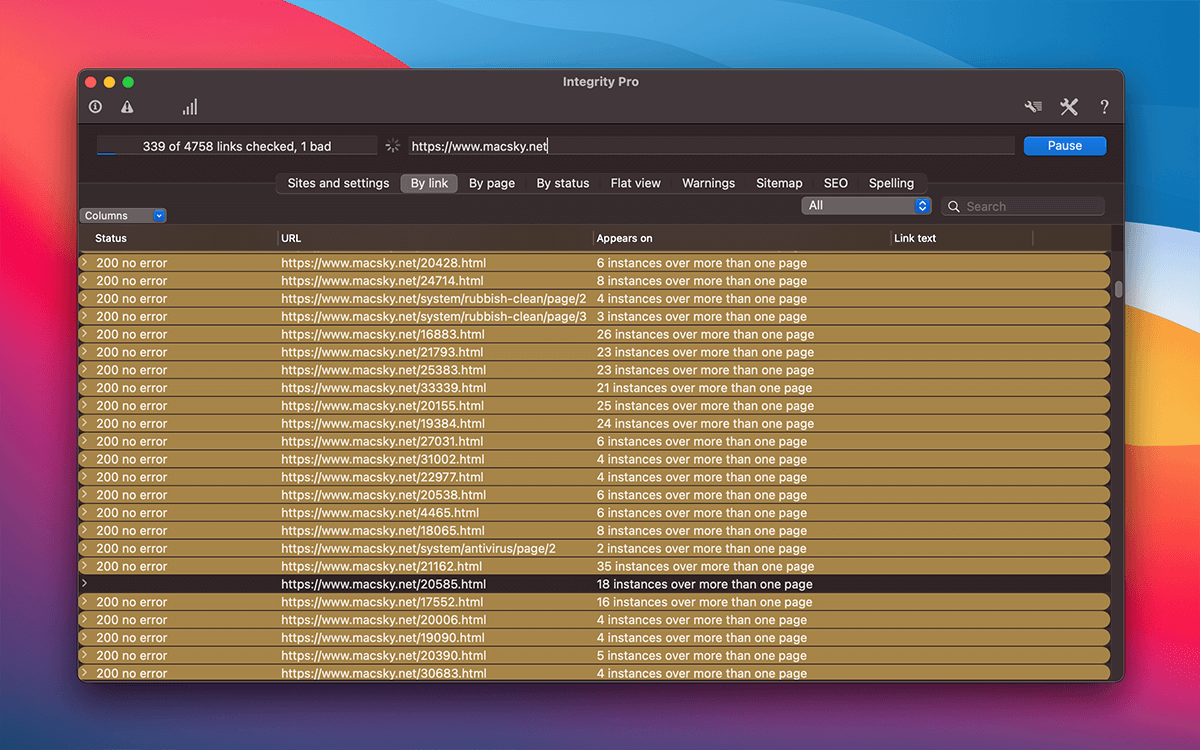Switch to Flat view tab
1200x750 pixels.
[x=636, y=183]
